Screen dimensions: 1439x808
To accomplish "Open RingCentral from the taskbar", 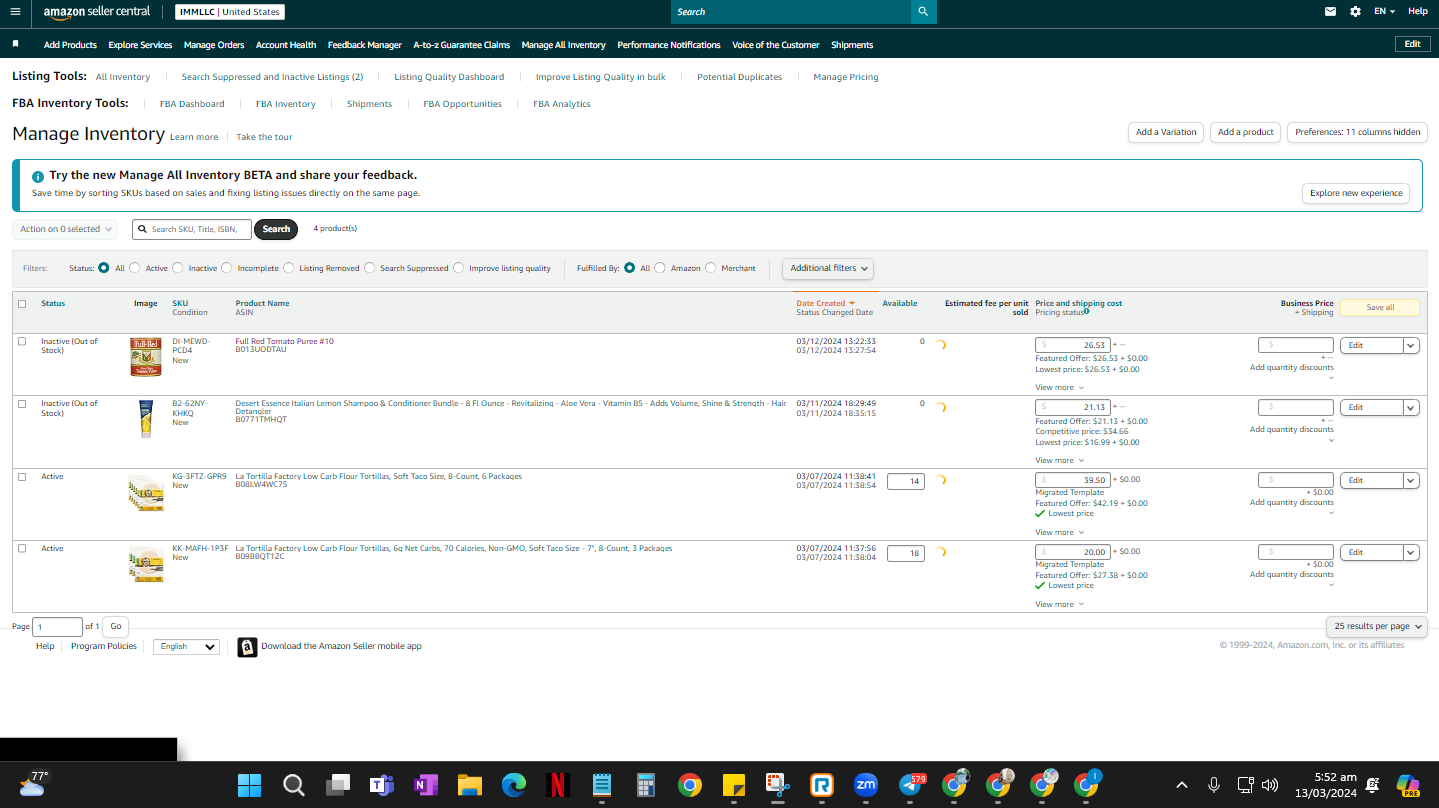I will pyautogui.click(x=822, y=785).
